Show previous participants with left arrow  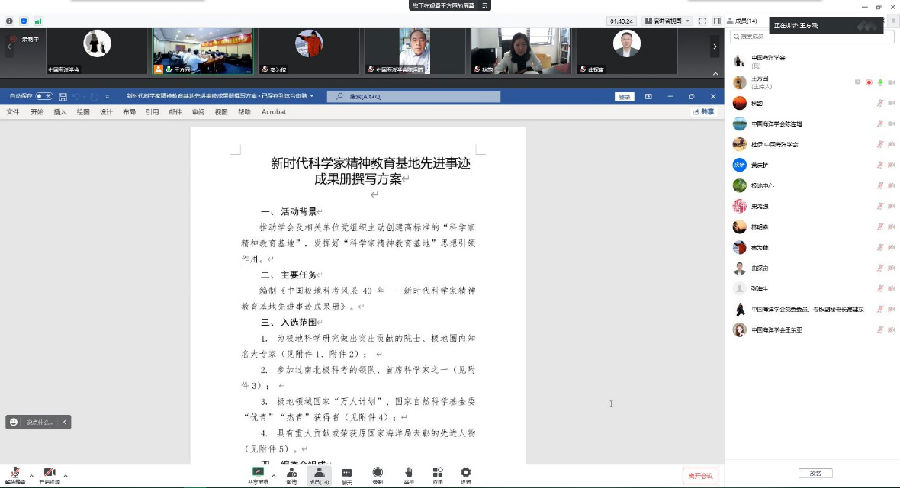click(9, 47)
